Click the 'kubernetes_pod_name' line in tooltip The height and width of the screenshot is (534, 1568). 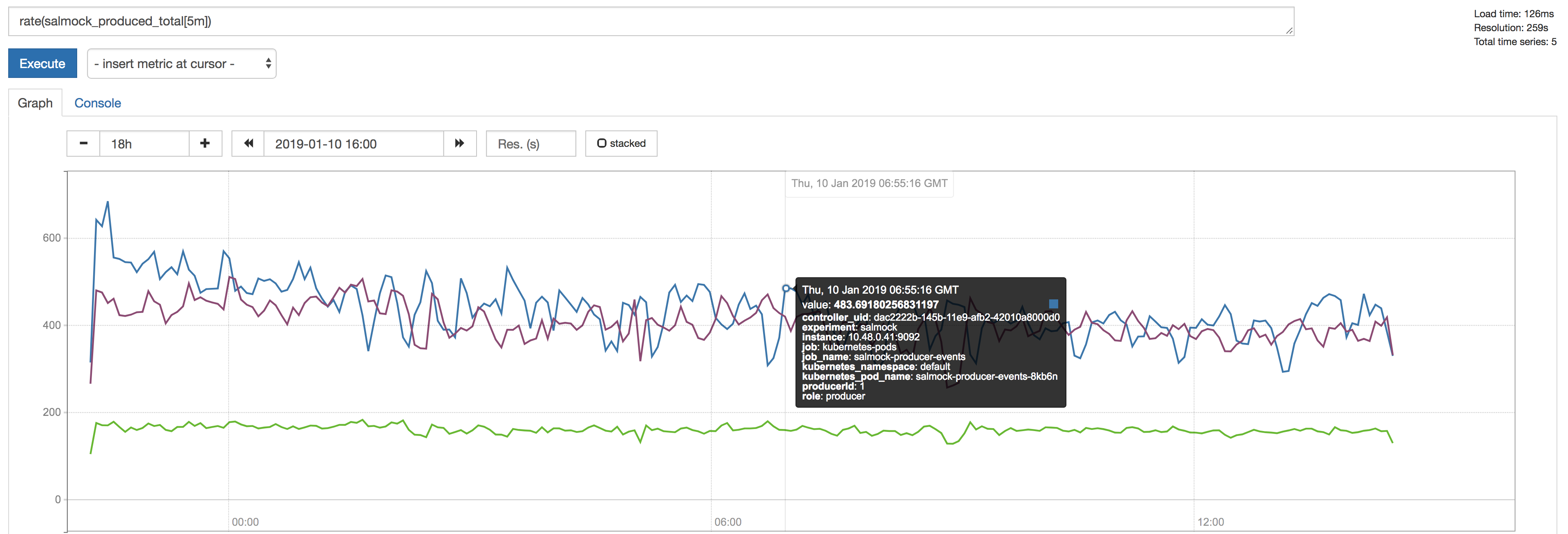(x=929, y=377)
